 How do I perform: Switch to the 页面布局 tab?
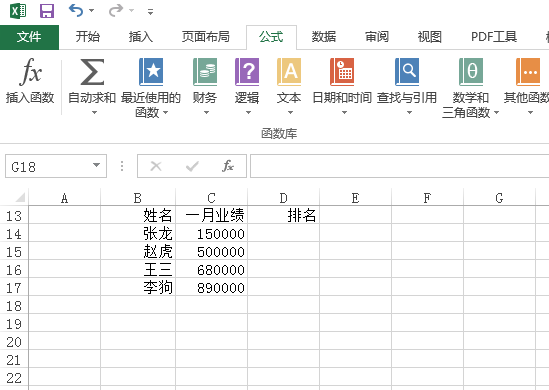tap(206, 37)
